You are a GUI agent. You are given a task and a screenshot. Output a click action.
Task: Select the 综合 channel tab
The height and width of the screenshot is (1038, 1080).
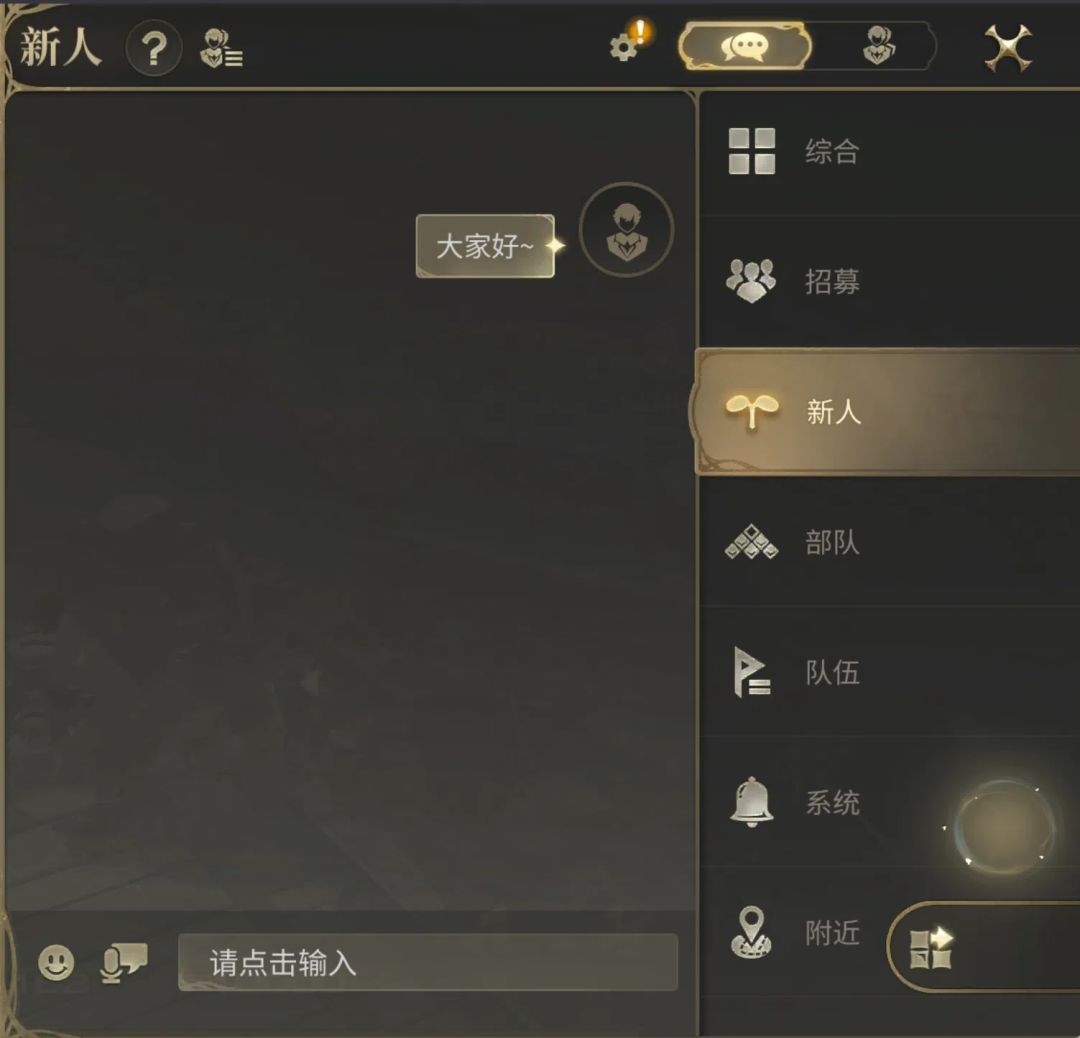pos(889,152)
